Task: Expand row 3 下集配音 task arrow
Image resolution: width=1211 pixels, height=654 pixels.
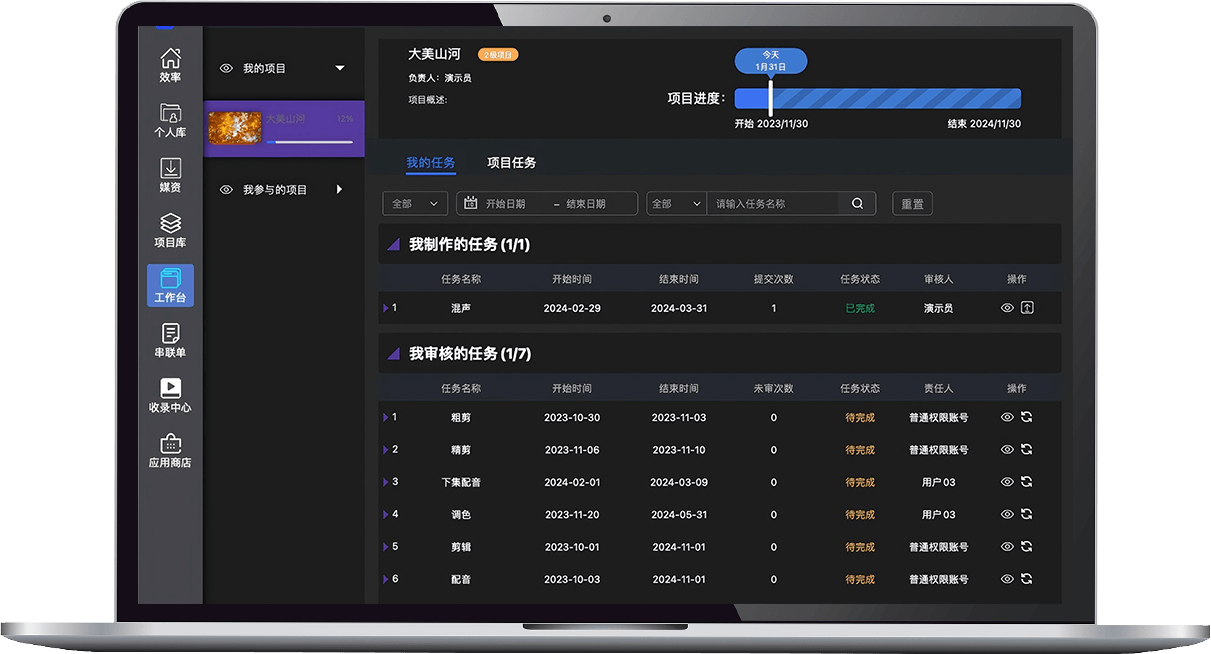Action: pyautogui.click(x=386, y=482)
